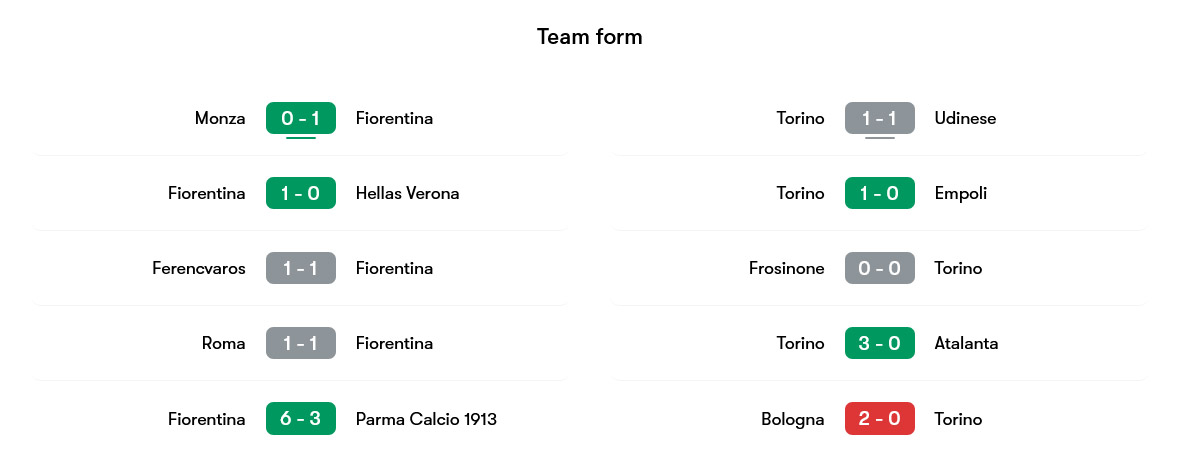Click the Monza 0 - 1 Fiorentina score badge
This screenshot has width=1183, height=462.
point(300,118)
